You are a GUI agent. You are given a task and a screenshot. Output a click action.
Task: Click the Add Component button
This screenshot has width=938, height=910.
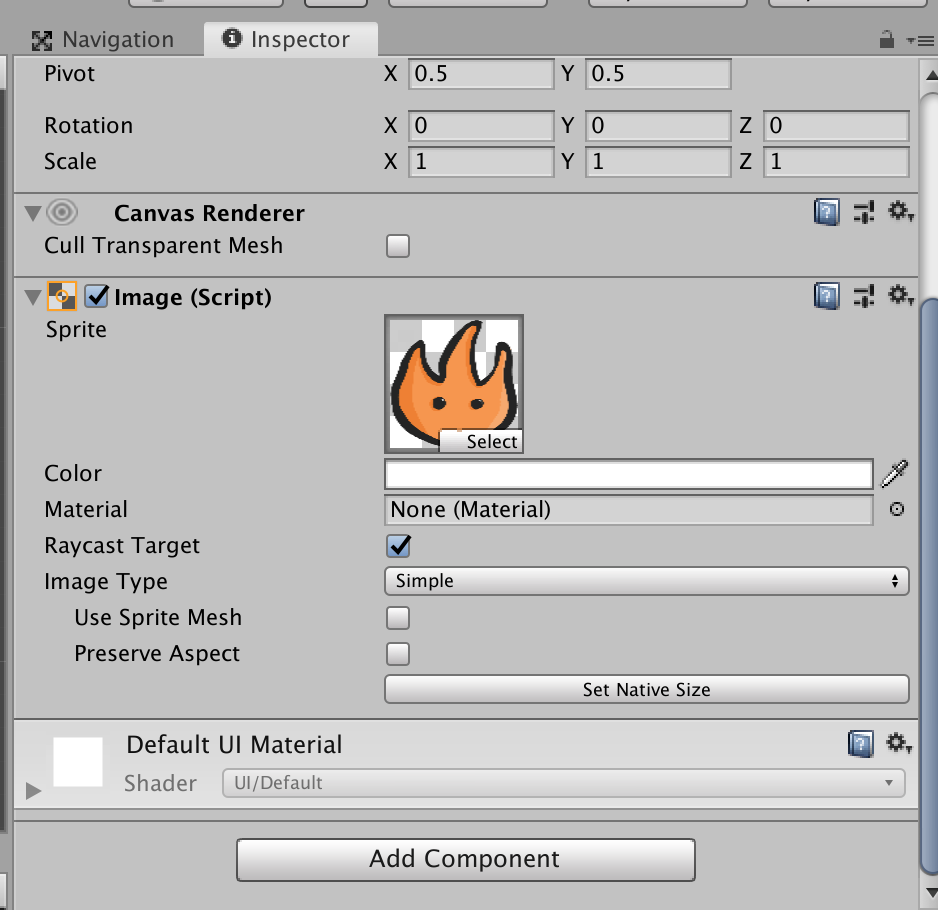[x=465, y=859]
